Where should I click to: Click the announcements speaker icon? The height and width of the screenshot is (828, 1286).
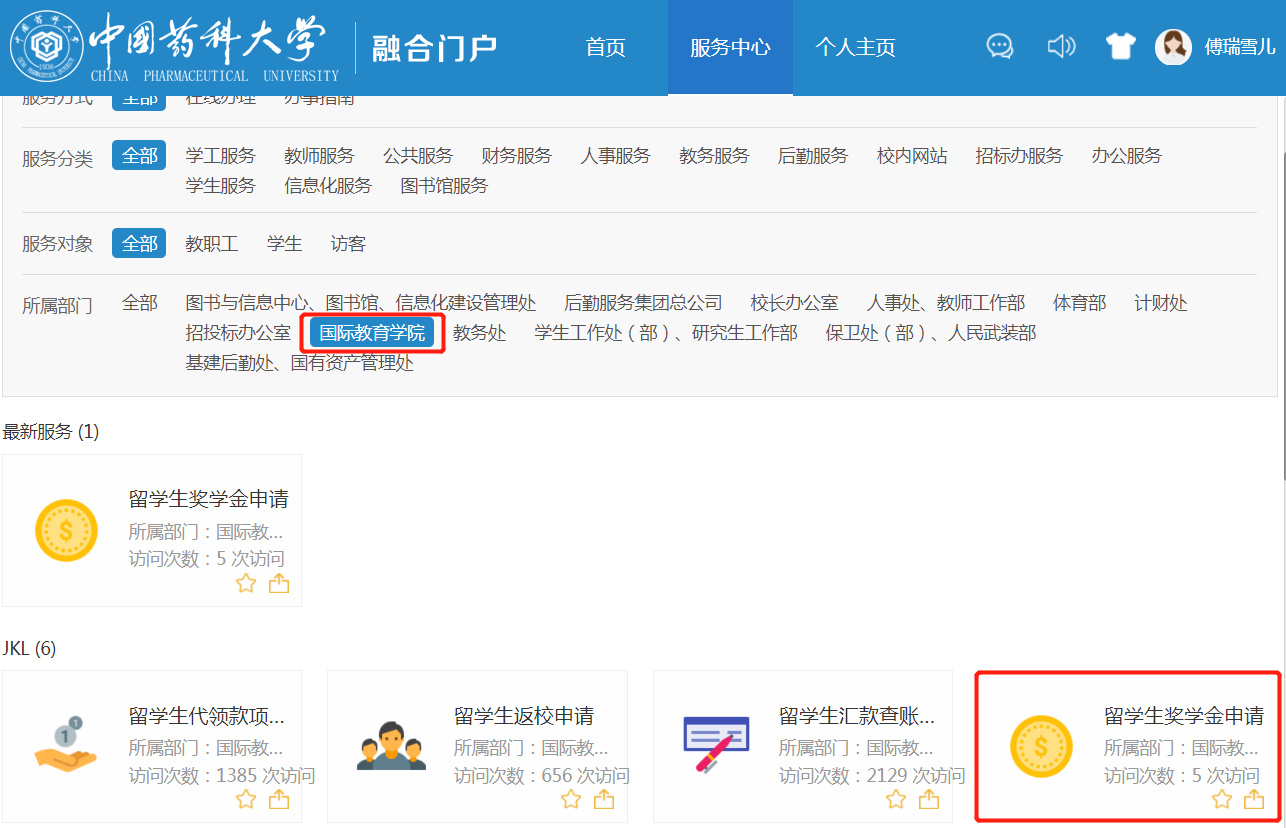coord(1061,46)
